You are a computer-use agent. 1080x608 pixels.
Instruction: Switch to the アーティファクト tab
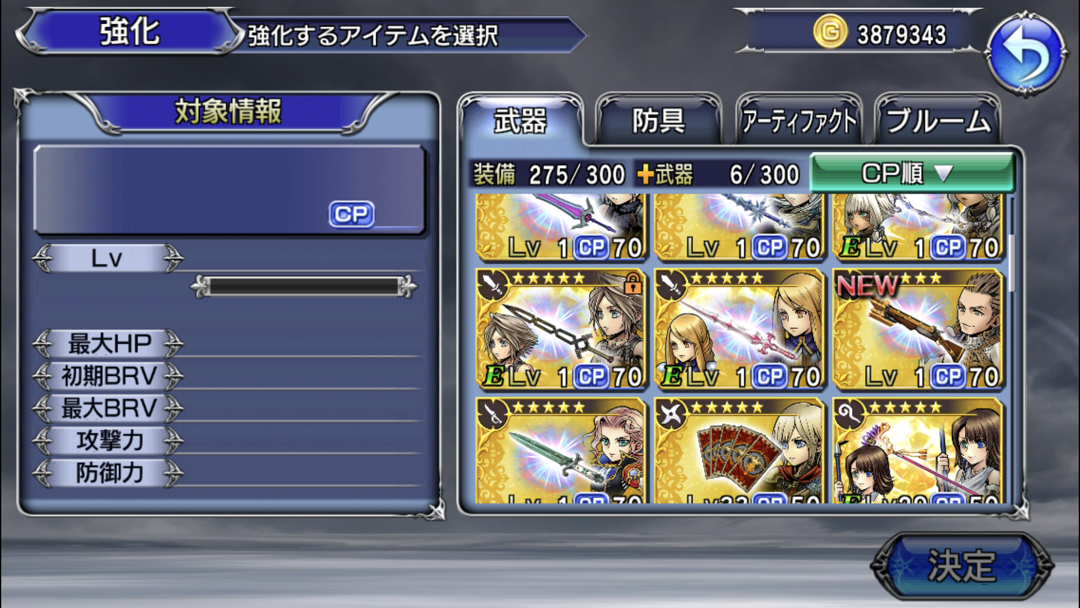[x=799, y=120]
